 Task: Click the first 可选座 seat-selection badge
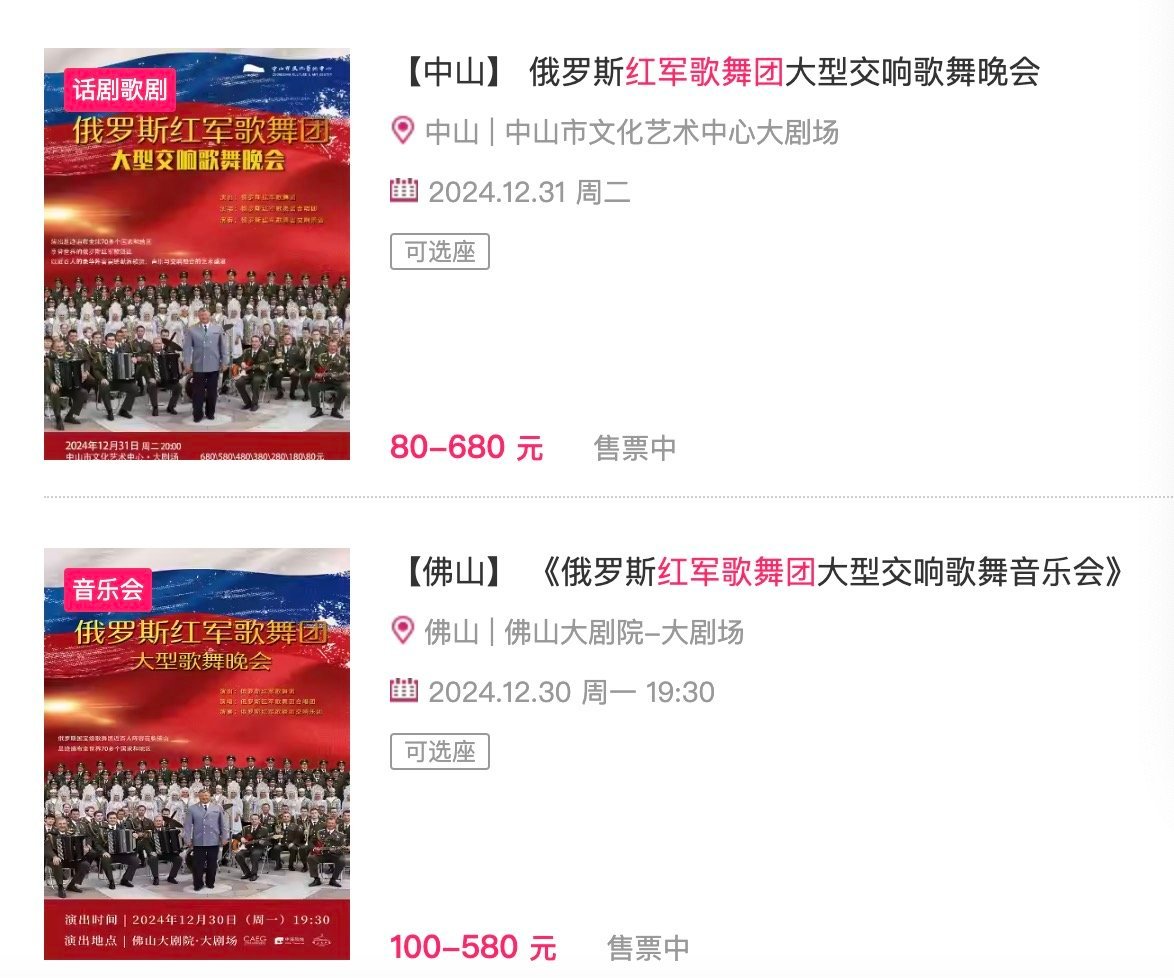point(440,252)
